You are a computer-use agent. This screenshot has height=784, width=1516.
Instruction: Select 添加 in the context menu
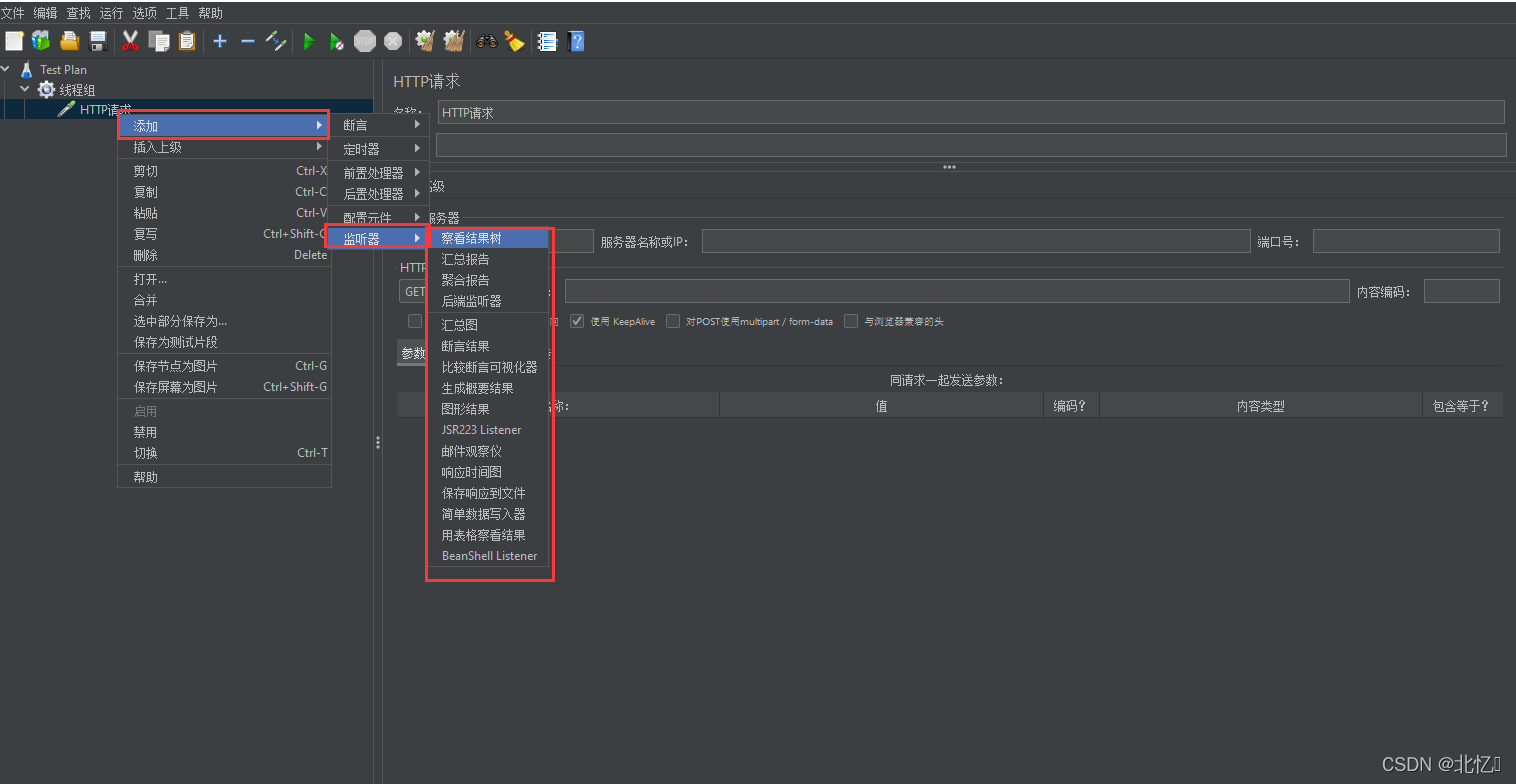point(223,126)
